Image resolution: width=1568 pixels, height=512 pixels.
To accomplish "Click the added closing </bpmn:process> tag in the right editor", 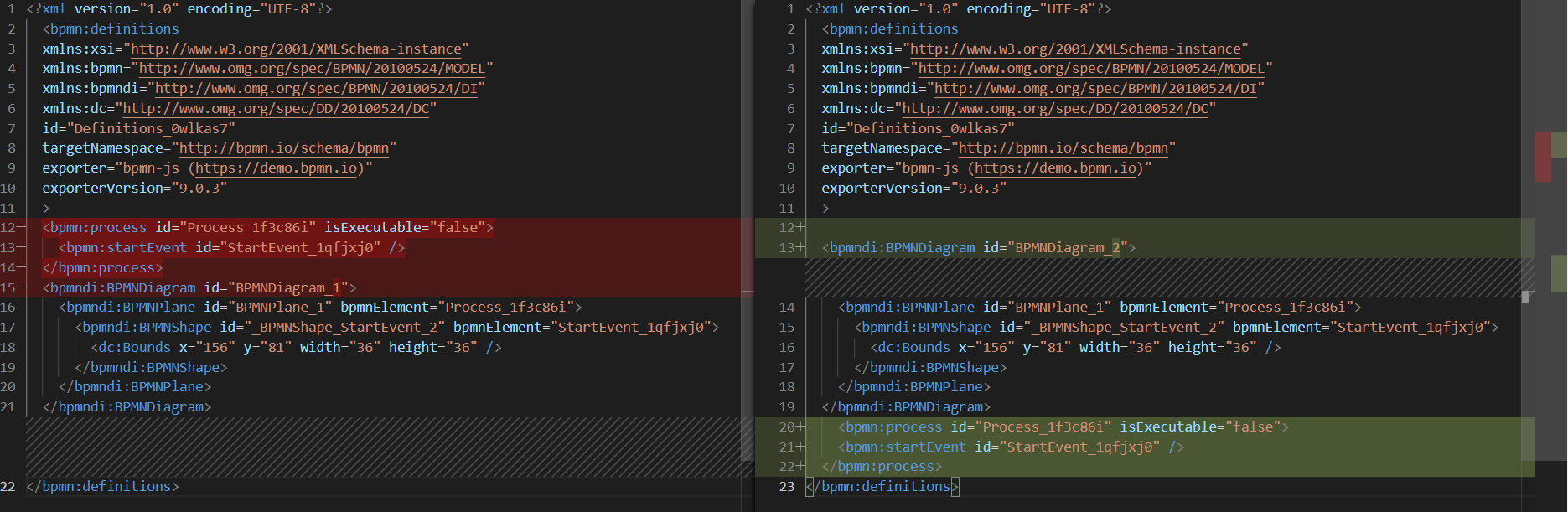I will tap(882, 466).
